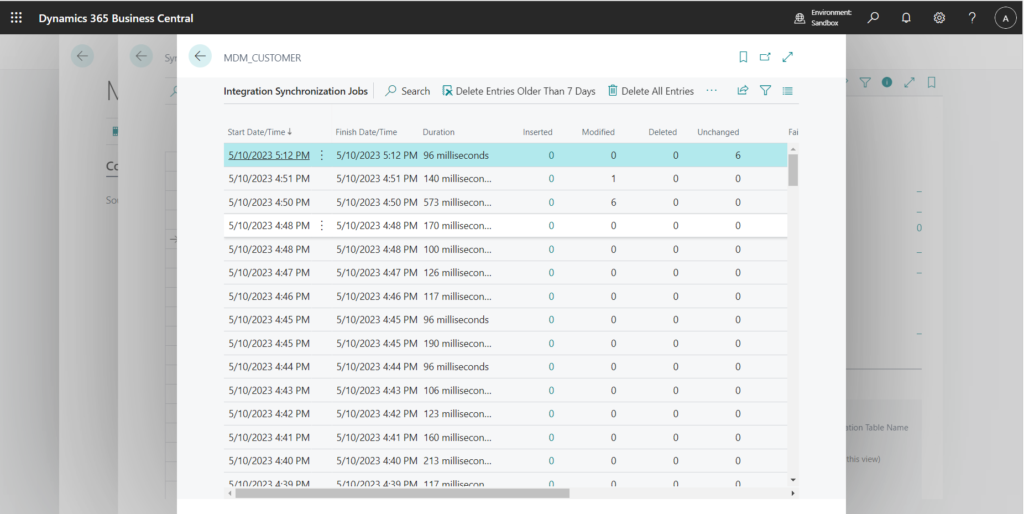
Task: Click horizontal scrollbar right arrow
Action: coord(793,493)
